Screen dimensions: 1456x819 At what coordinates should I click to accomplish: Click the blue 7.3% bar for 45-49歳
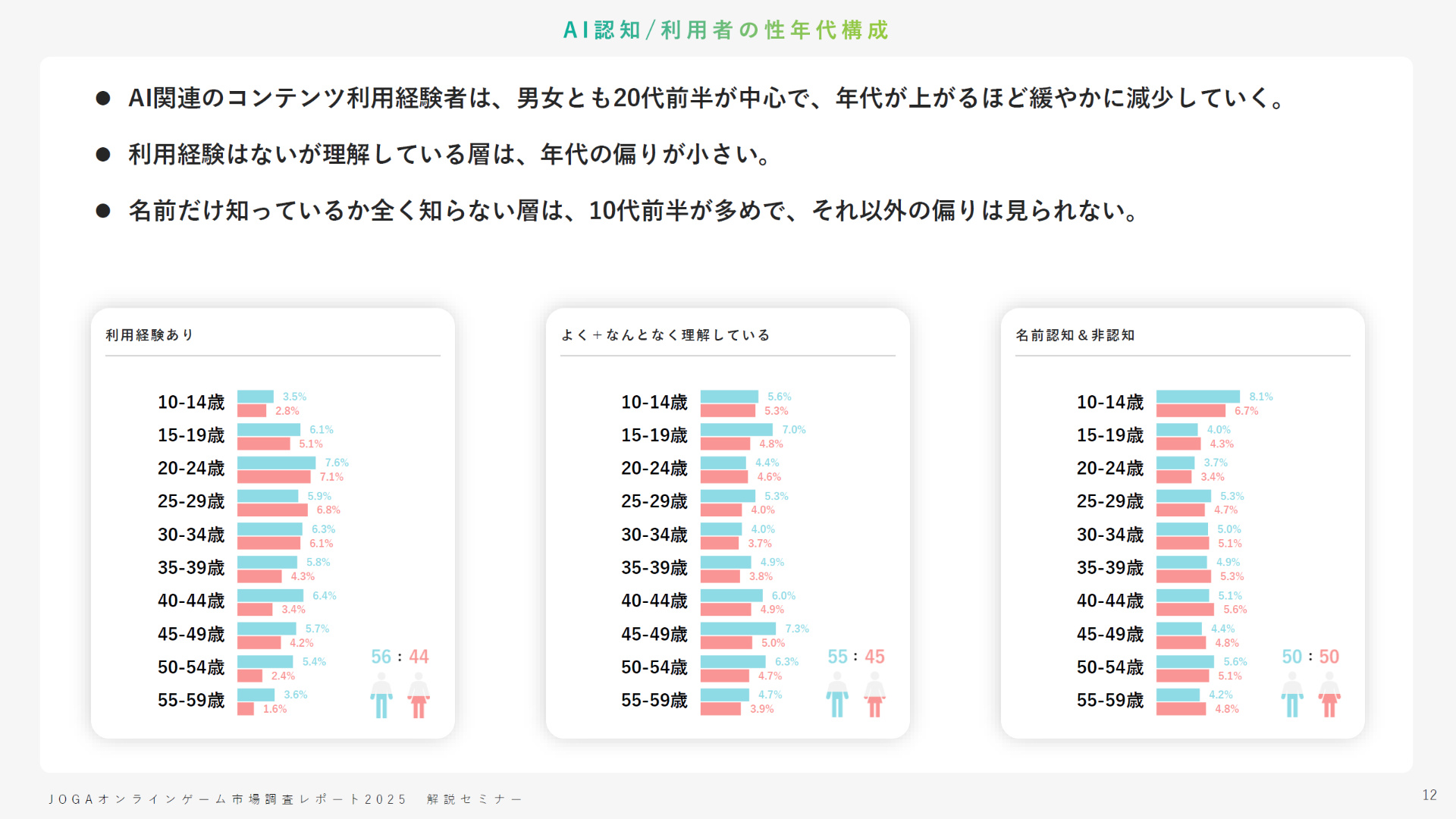(x=738, y=629)
